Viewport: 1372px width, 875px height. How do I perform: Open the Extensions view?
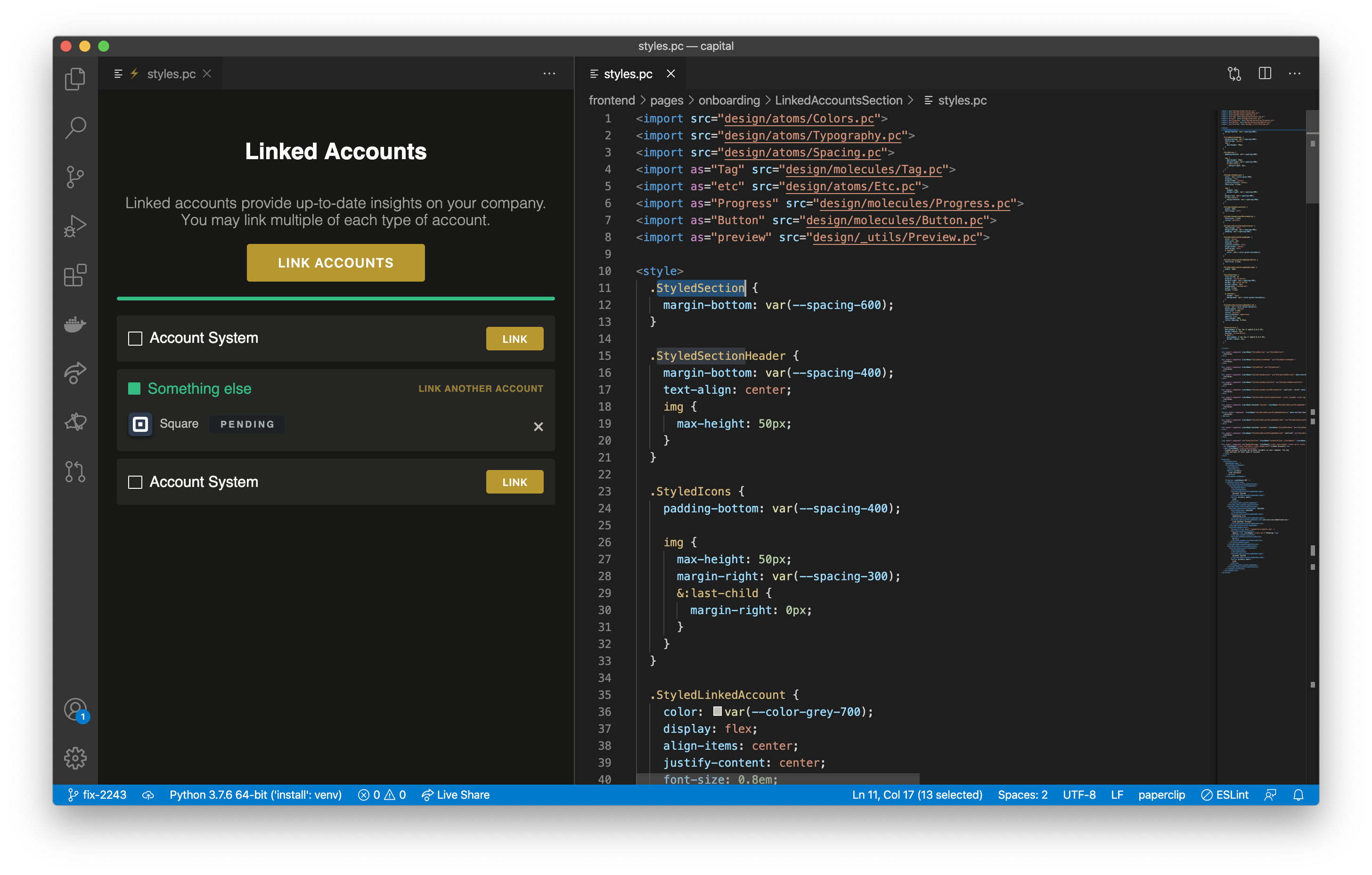pyautogui.click(x=74, y=275)
